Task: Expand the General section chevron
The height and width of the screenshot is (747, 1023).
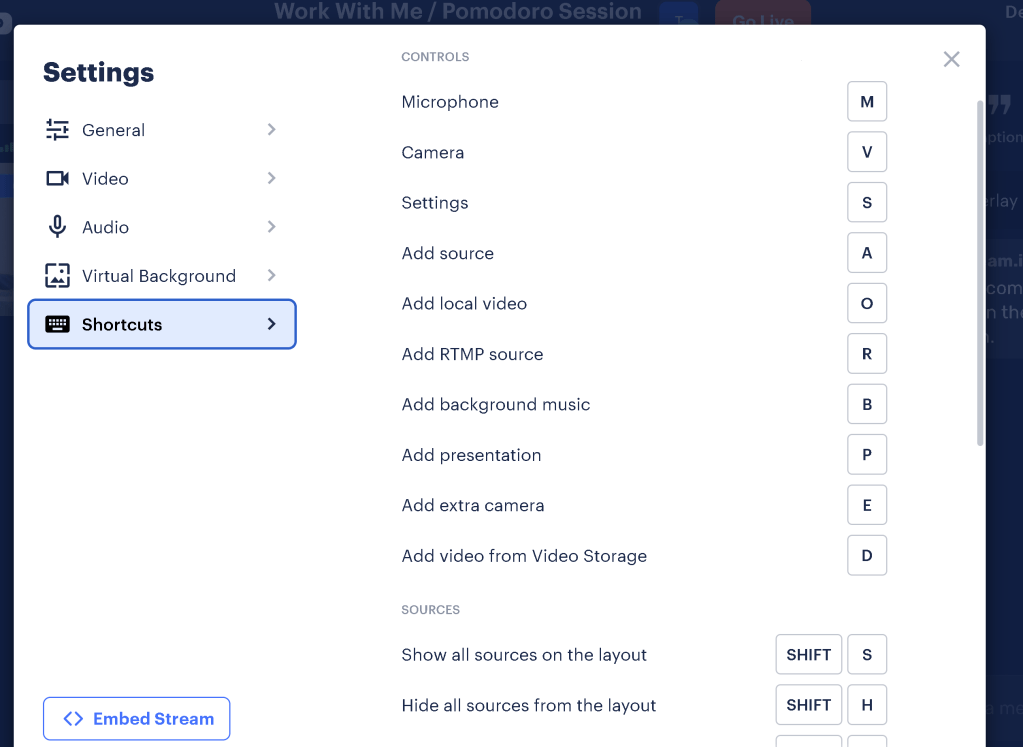Action: [x=271, y=130]
